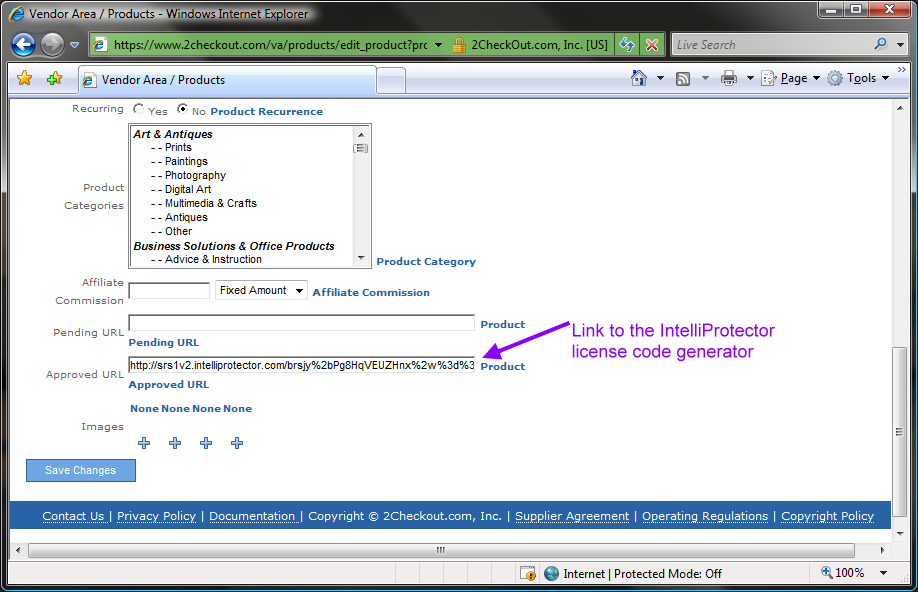Open the Privacy Policy footer link
The height and width of the screenshot is (592, 918).
point(156,516)
